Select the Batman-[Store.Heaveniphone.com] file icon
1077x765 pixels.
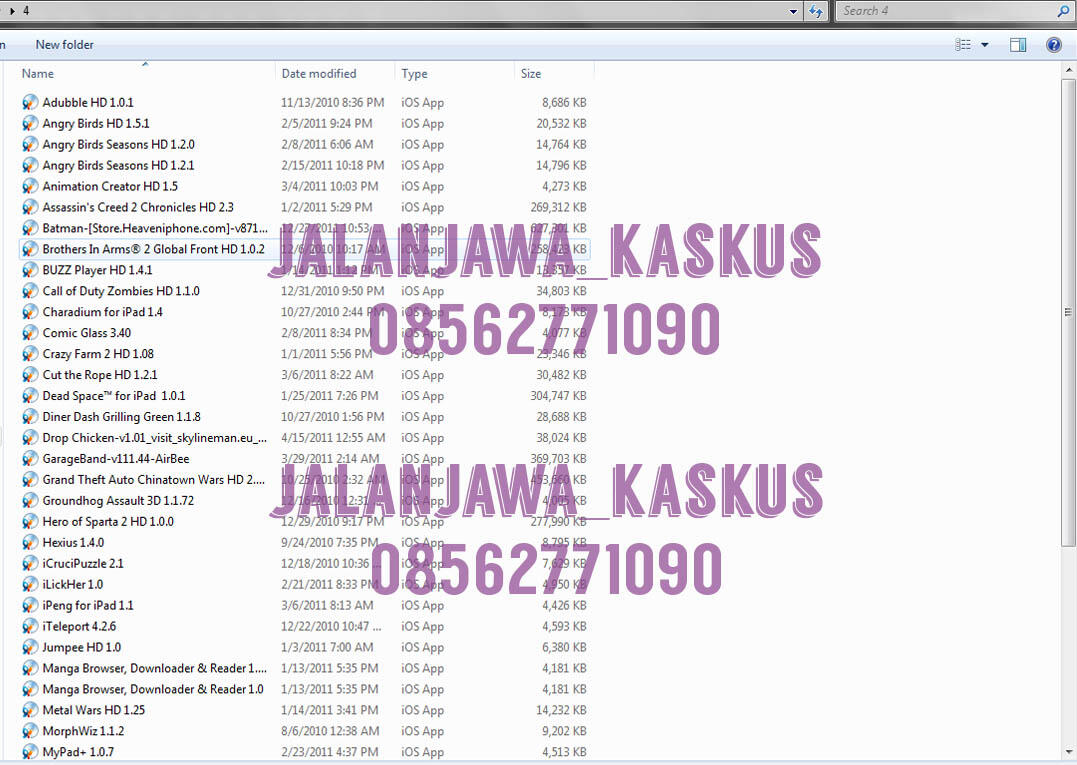point(30,228)
